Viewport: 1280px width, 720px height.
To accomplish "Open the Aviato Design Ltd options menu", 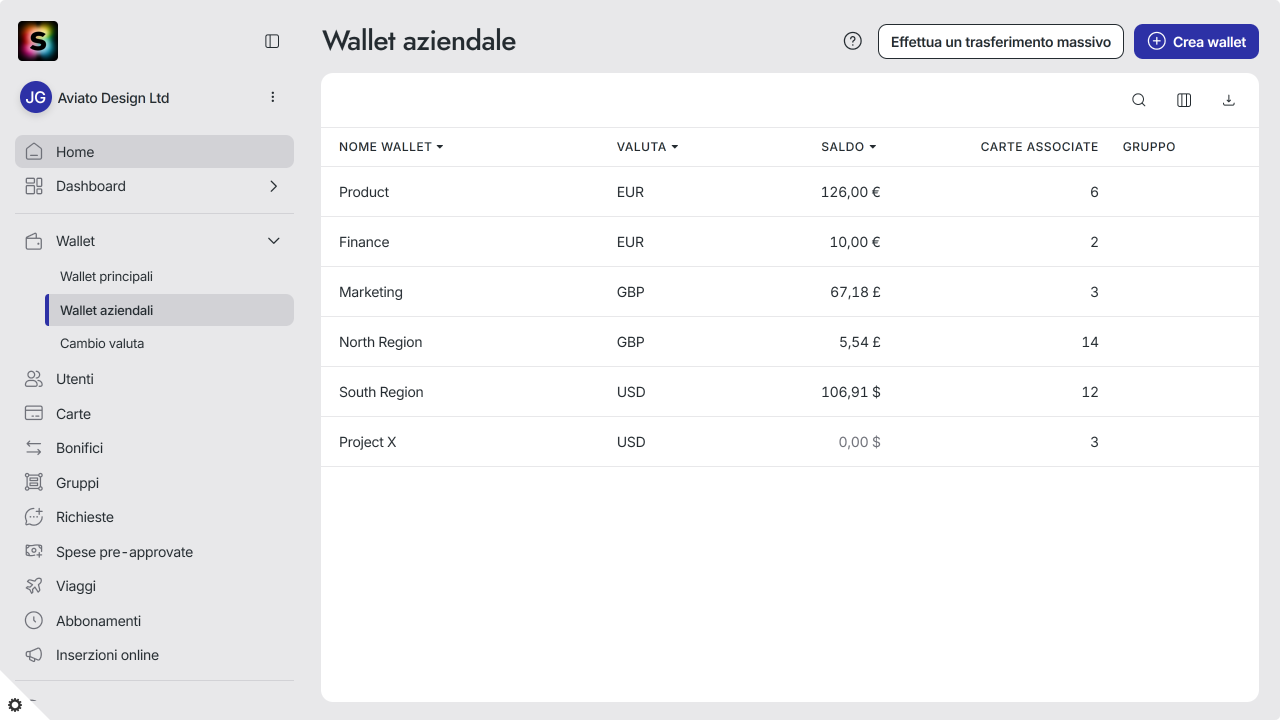I will 273,97.
